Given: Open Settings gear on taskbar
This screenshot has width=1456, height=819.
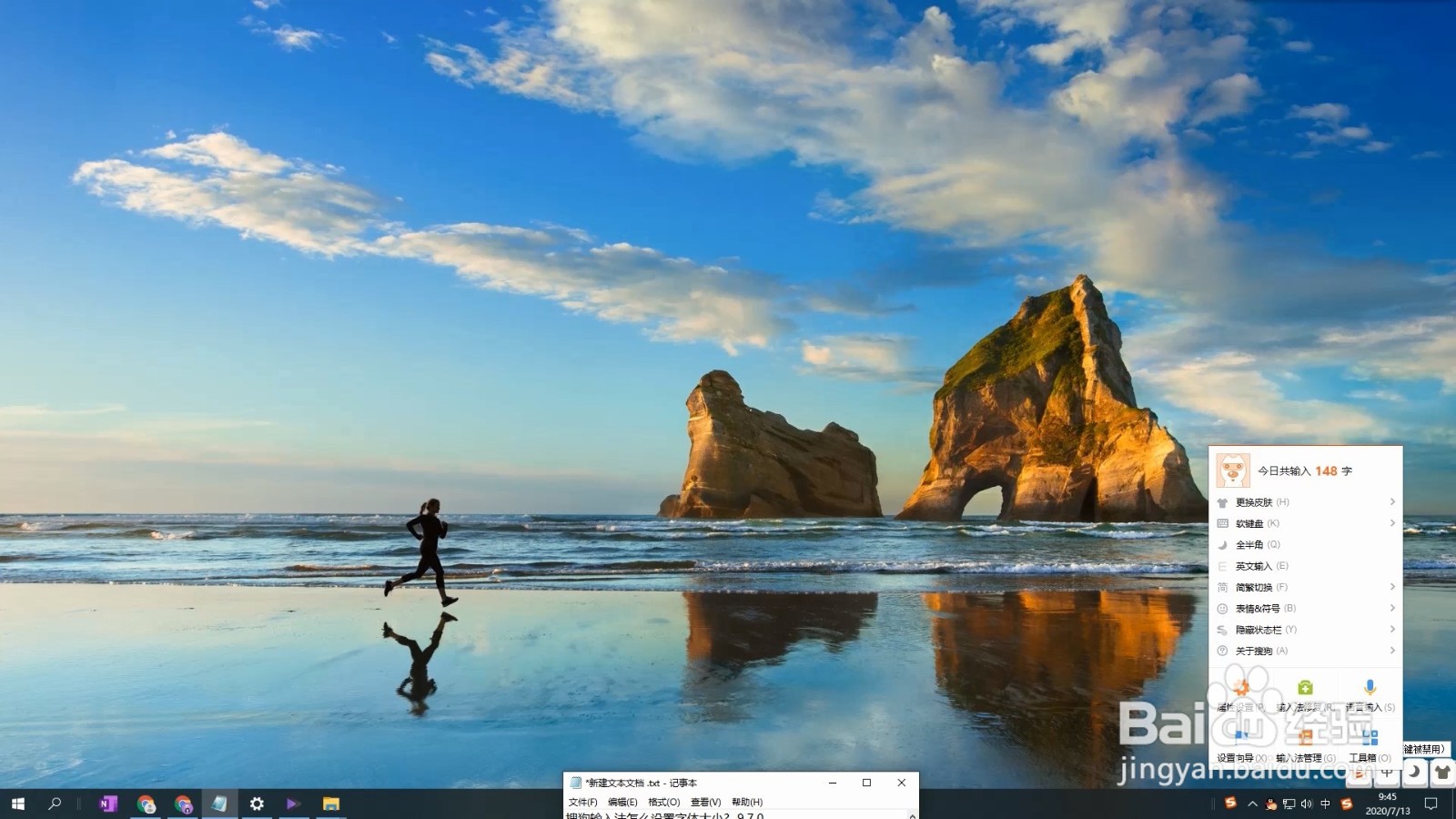Looking at the screenshot, I should [x=257, y=804].
